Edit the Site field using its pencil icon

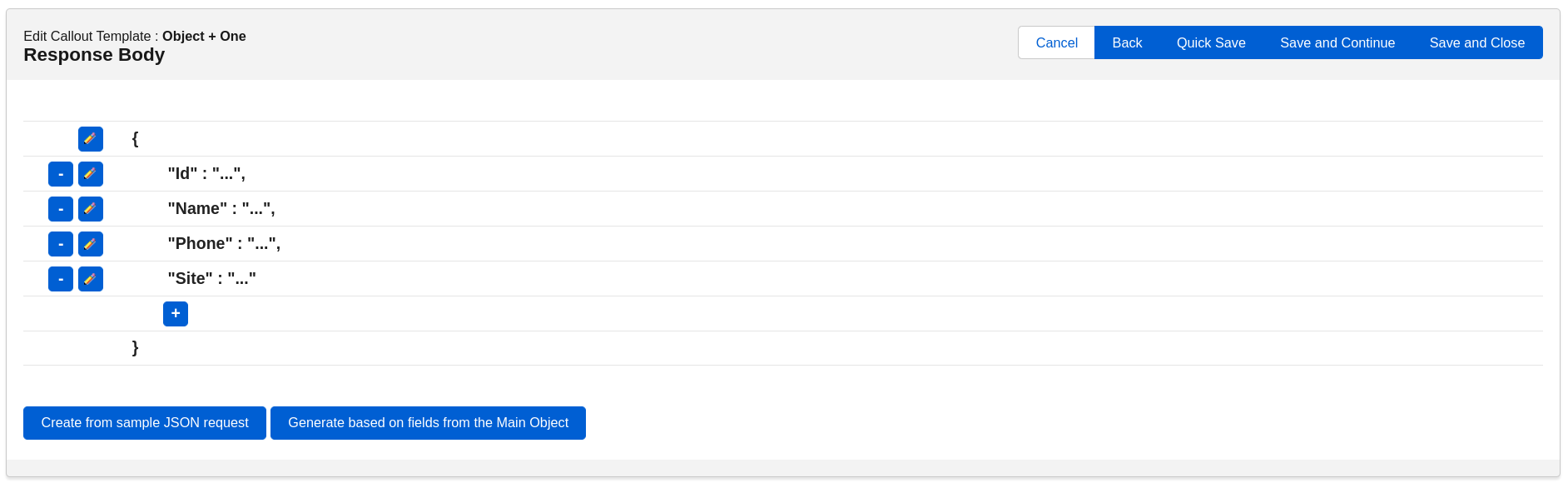91,279
